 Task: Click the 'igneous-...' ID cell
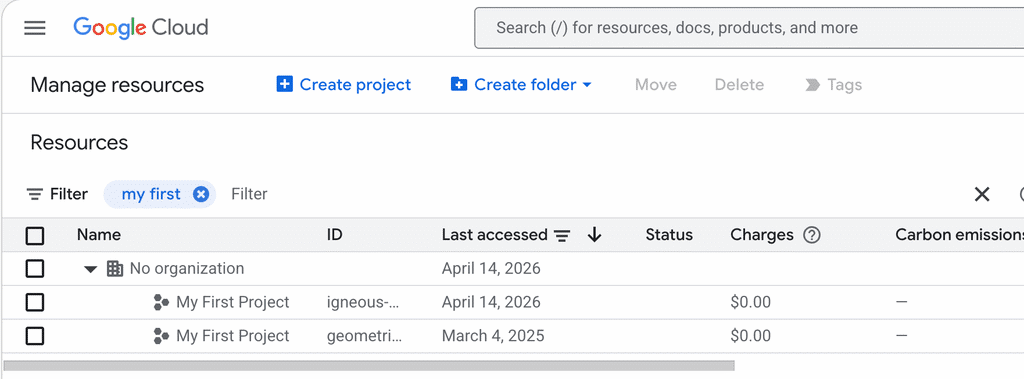362,303
